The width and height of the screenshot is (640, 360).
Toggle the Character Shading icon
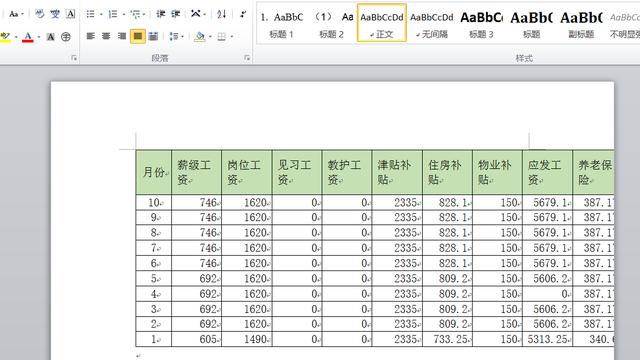pos(51,37)
